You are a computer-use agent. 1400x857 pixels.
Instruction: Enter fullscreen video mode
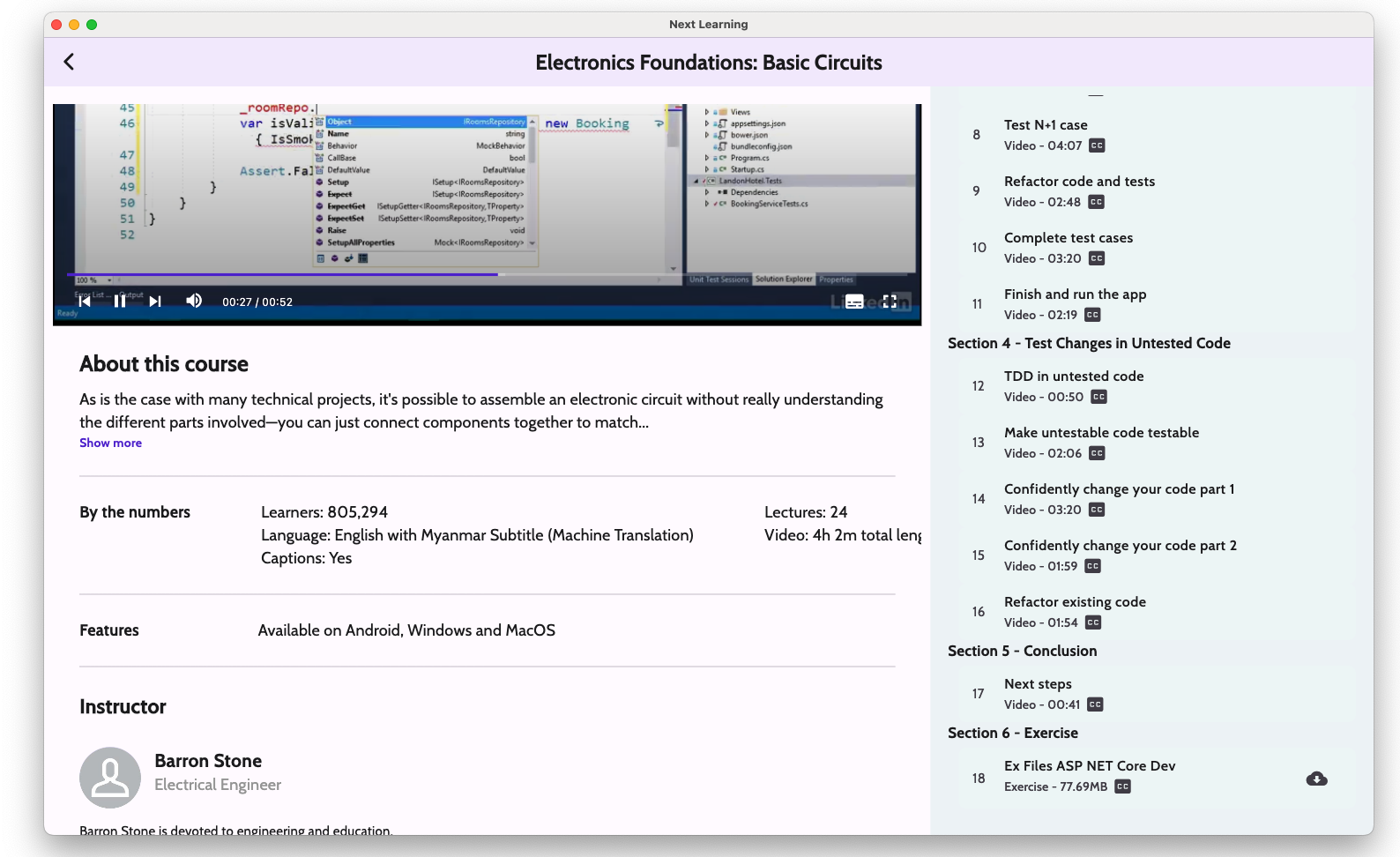pyautogui.click(x=890, y=302)
